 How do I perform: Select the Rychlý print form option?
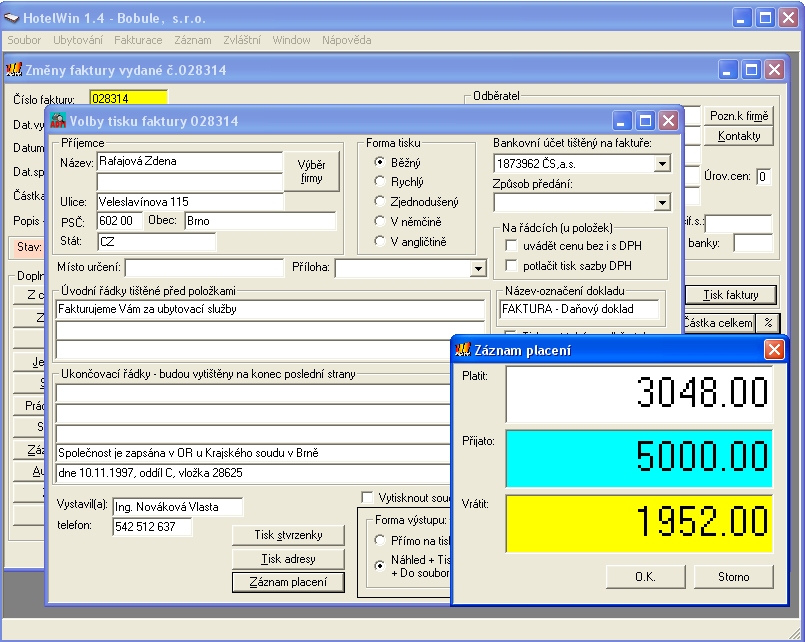(380, 182)
